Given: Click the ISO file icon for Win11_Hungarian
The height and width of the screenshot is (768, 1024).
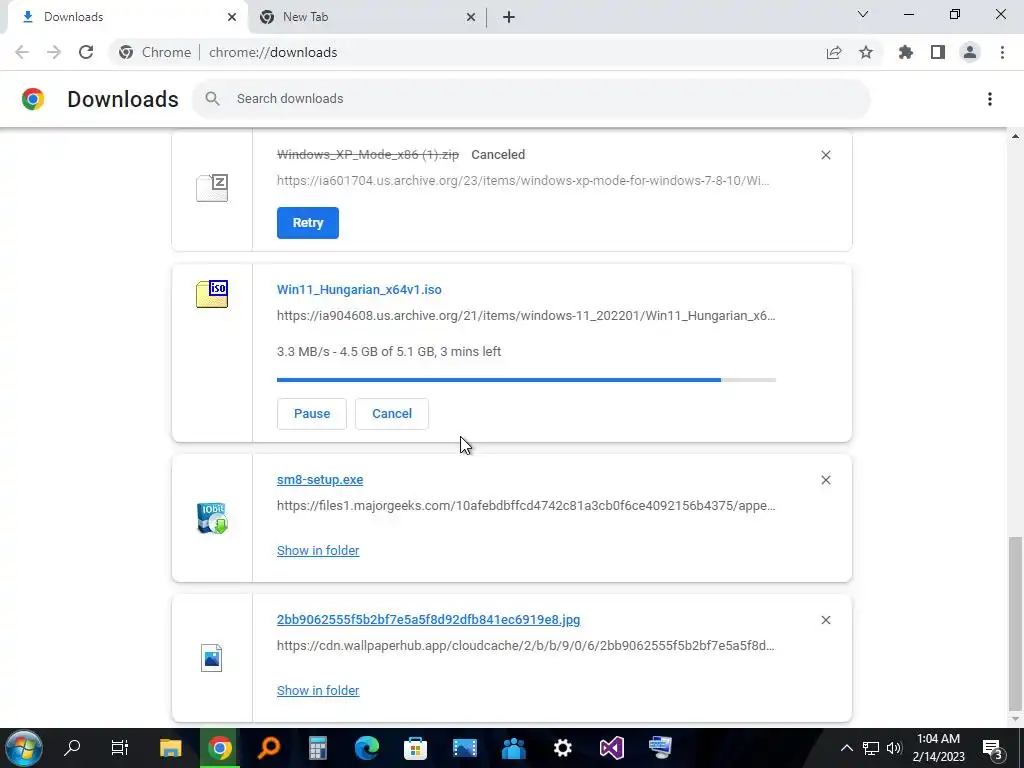Looking at the screenshot, I should 212,294.
